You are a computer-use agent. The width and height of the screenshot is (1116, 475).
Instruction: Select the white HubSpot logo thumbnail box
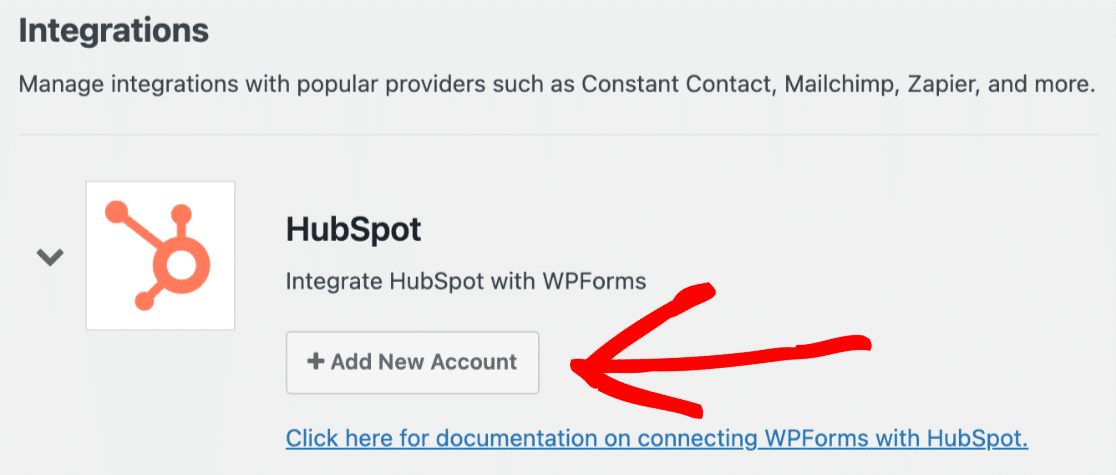[x=160, y=256]
